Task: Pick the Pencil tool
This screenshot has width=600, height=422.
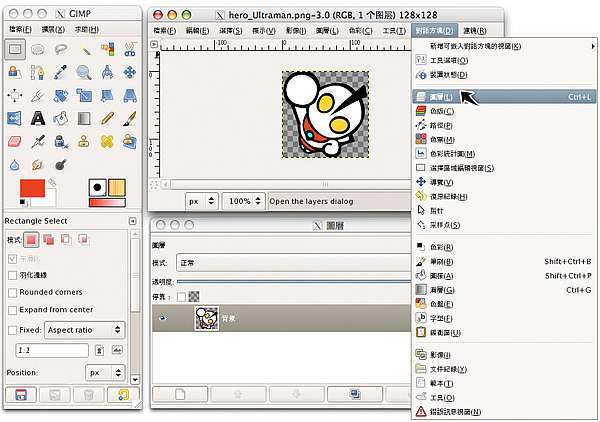Action: 108,119
